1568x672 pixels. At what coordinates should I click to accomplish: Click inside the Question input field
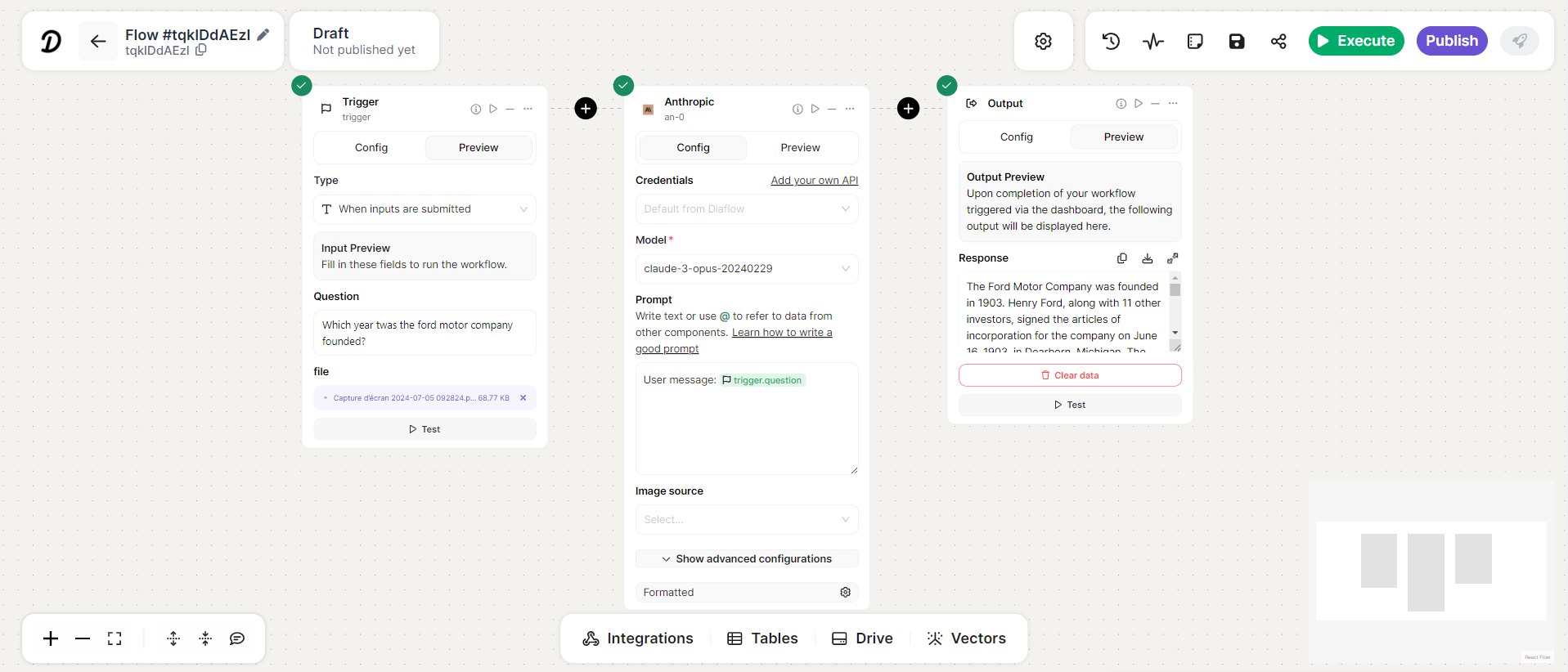pos(425,333)
